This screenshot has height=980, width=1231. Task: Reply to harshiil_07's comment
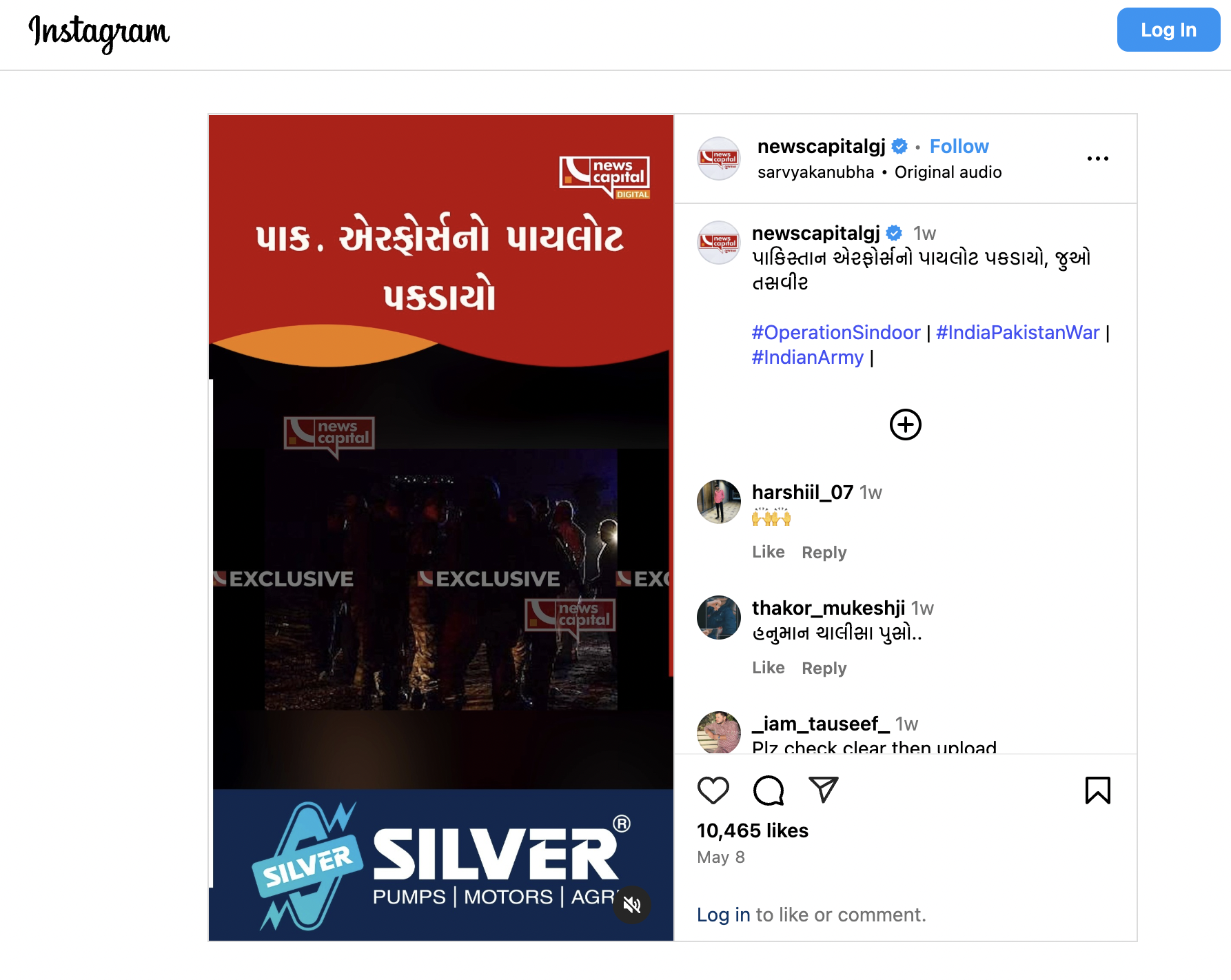[824, 552]
